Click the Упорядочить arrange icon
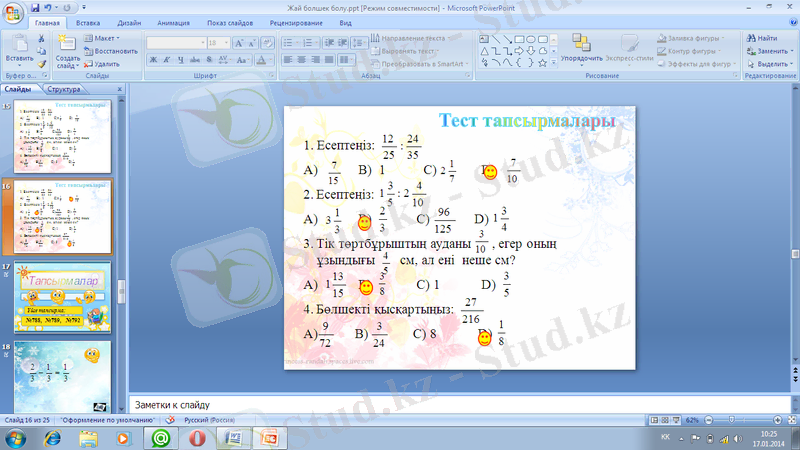 pos(581,45)
